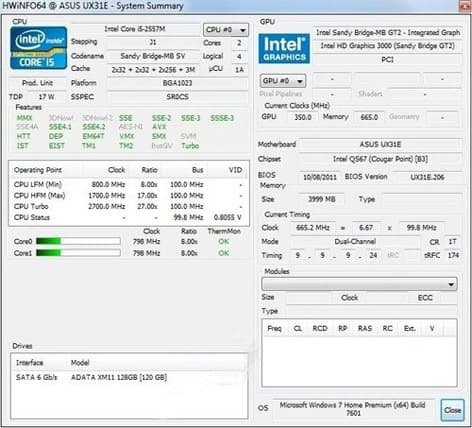Viewport: 472px width, 428px height.
Task: Click the Intel QS67 chipset field
Action: 380,159
